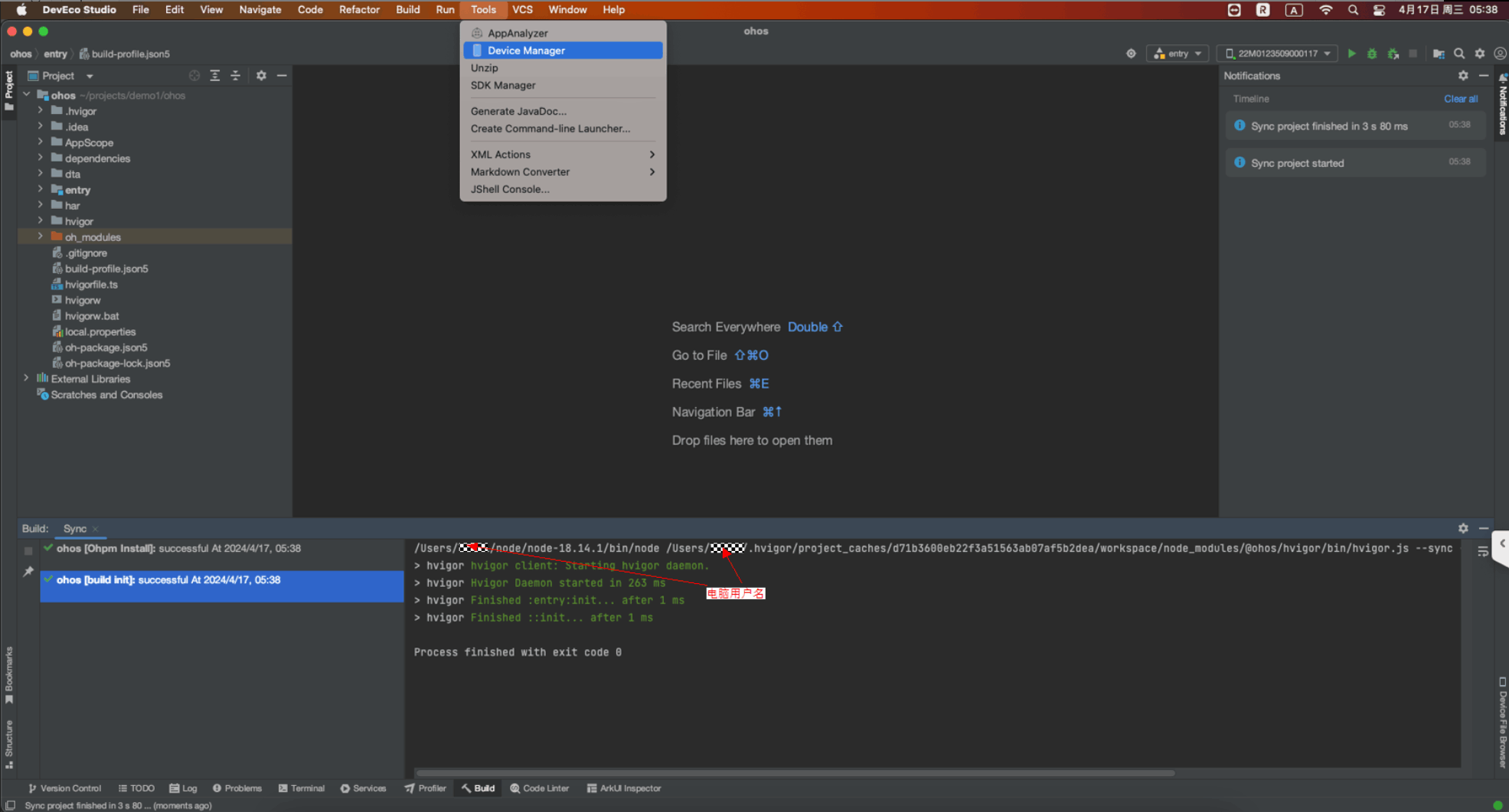Open the entry module configuration dropdown
The width and height of the screenshot is (1509, 812).
[x=1177, y=54]
